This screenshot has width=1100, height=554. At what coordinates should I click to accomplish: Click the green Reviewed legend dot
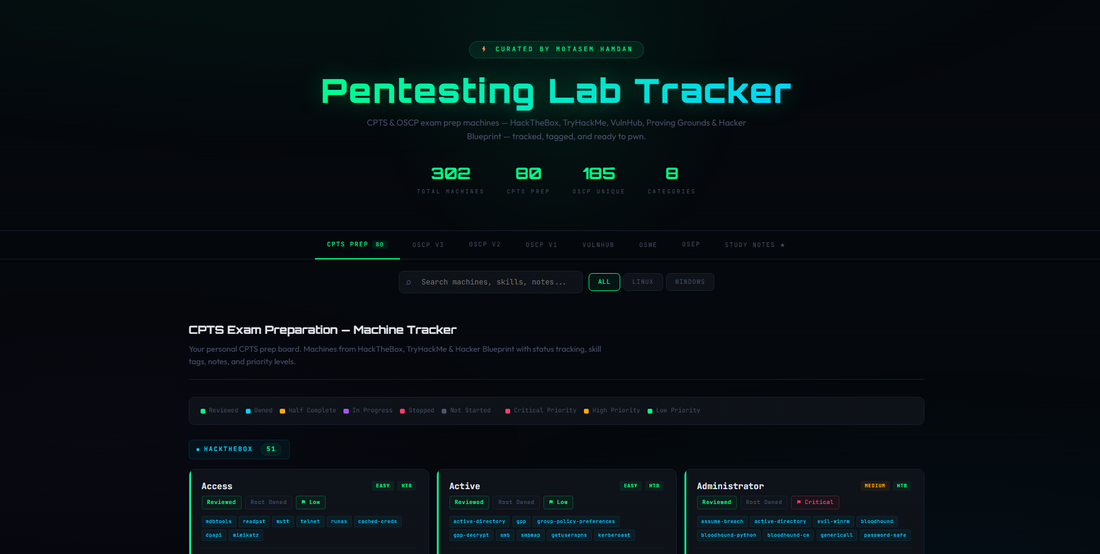203,411
